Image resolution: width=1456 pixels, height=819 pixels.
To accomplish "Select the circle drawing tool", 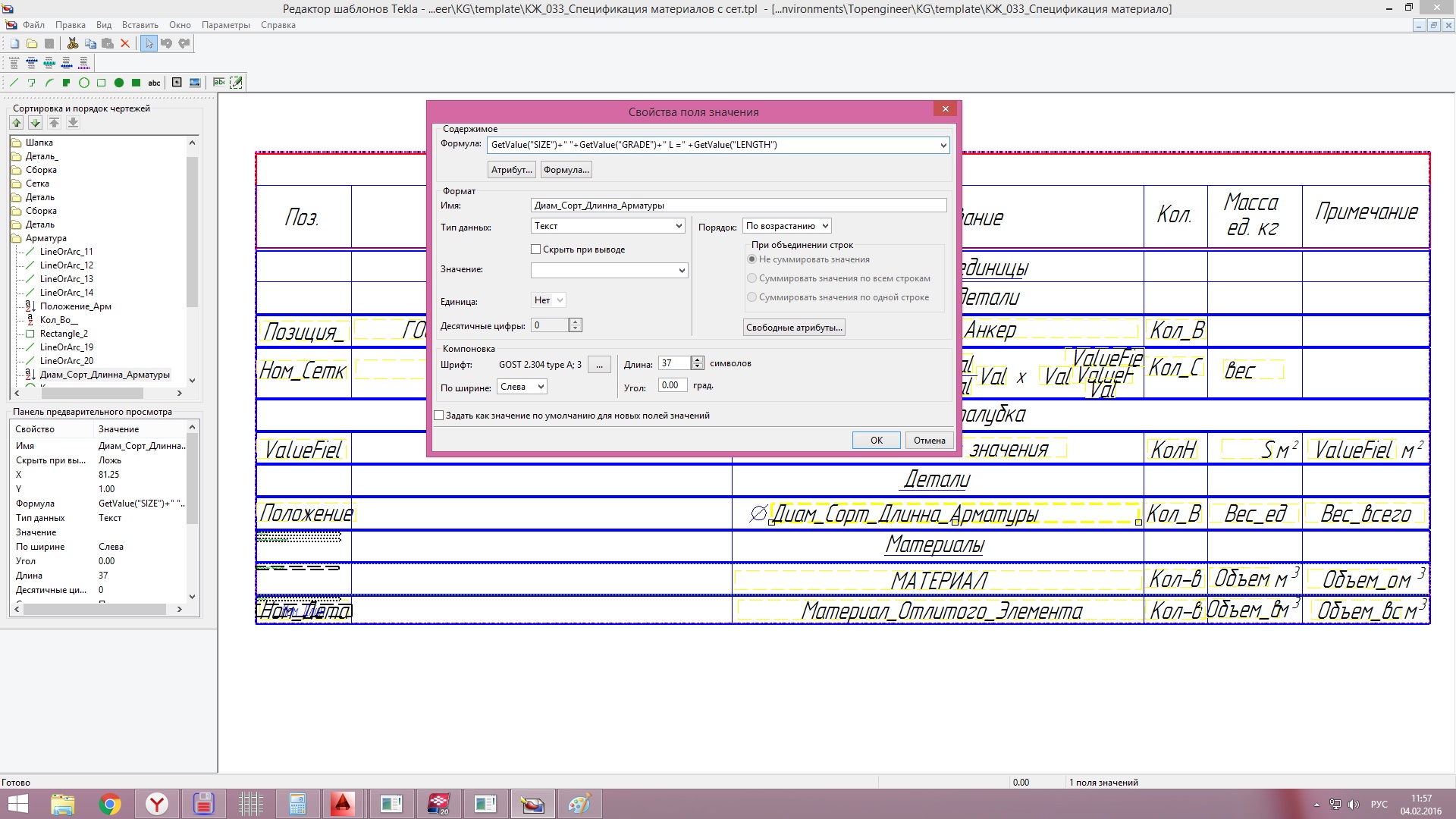I will (x=84, y=83).
